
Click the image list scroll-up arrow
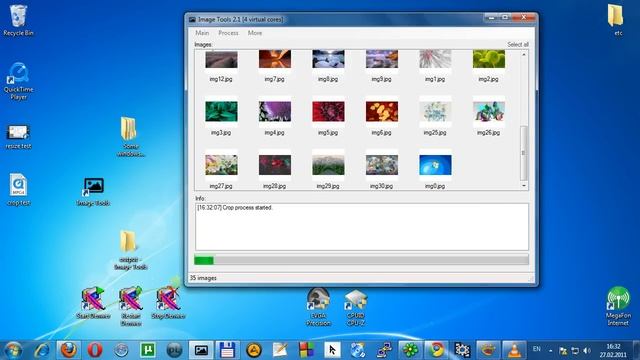coord(524,54)
